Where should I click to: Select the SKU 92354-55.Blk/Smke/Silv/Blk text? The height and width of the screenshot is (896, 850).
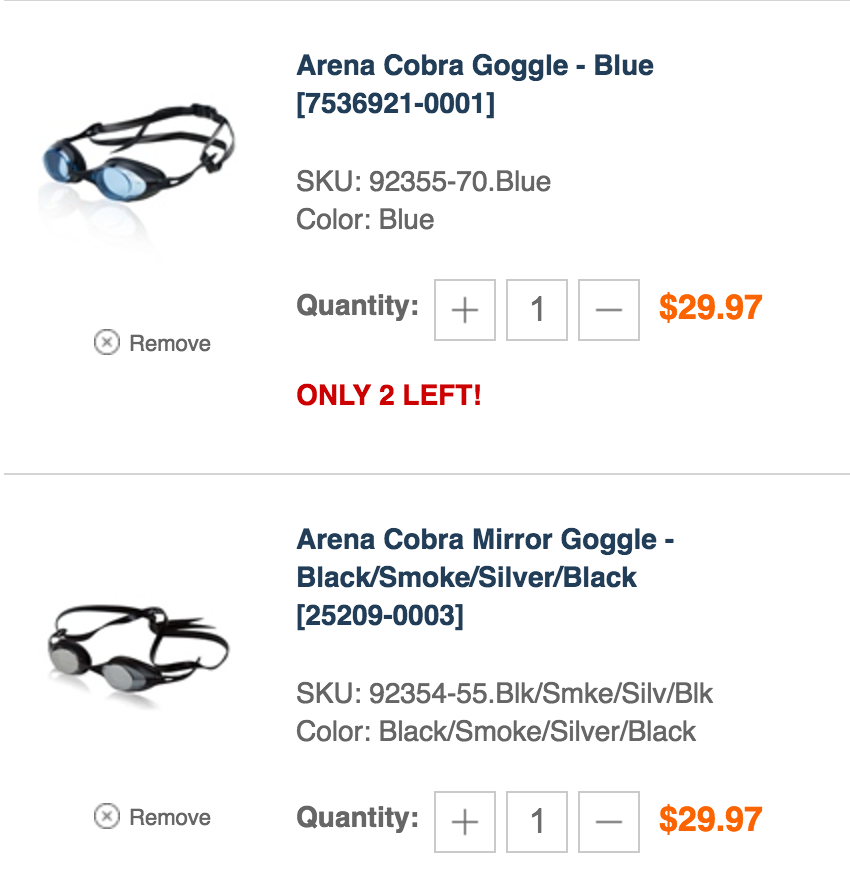(505, 694)
